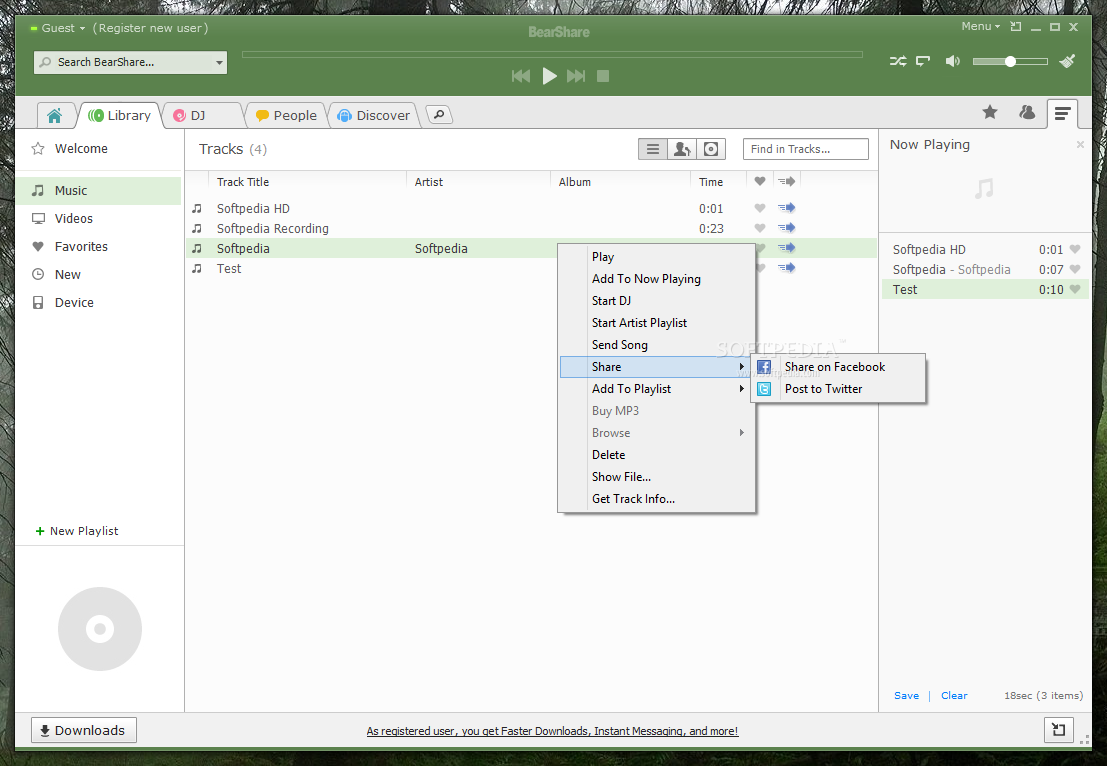Favorite Test in Now Playing list
Viewport: 1107px width, 766px height.
click(1075, 289)
